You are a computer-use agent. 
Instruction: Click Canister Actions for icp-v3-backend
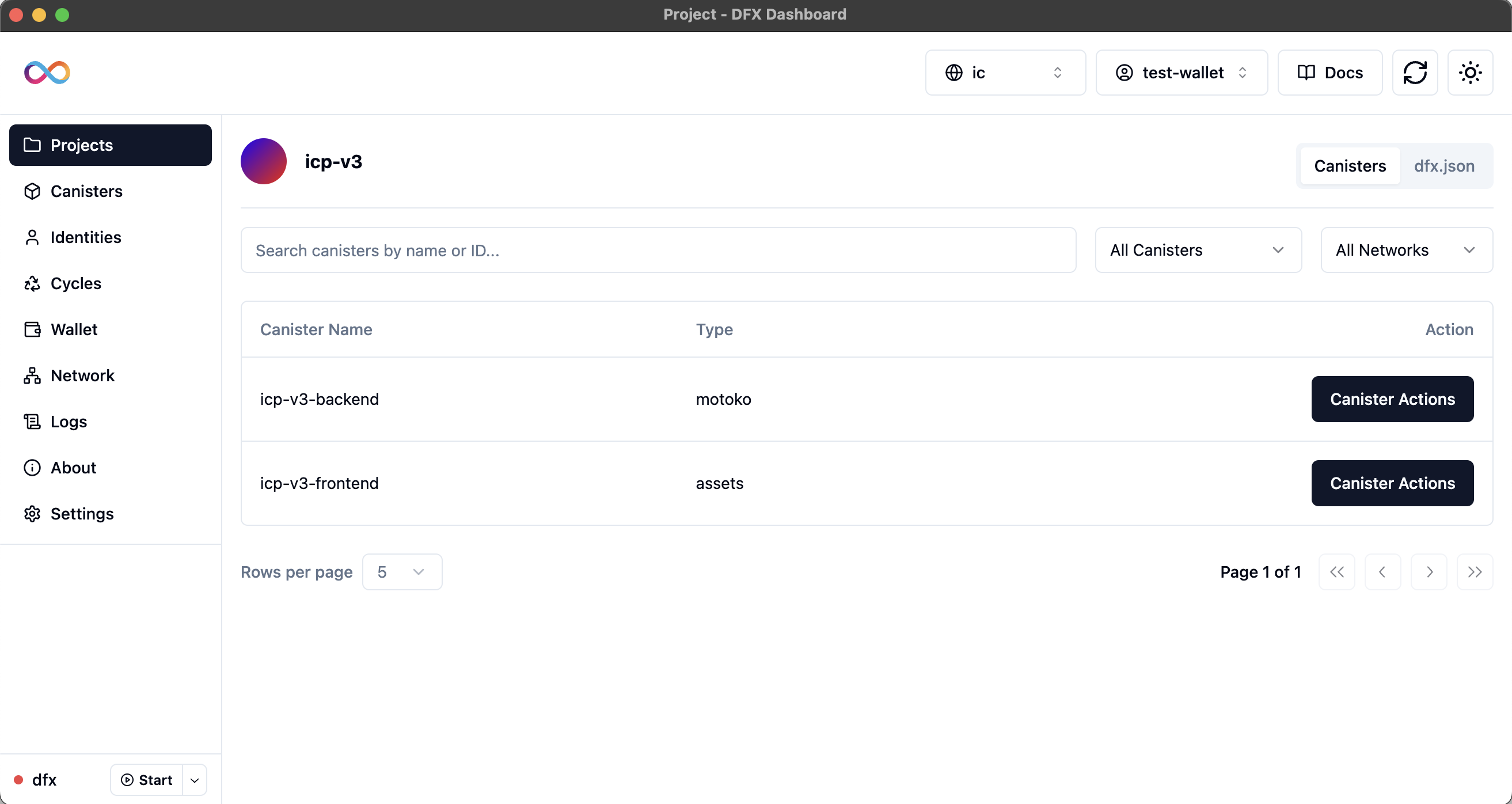1392,399
